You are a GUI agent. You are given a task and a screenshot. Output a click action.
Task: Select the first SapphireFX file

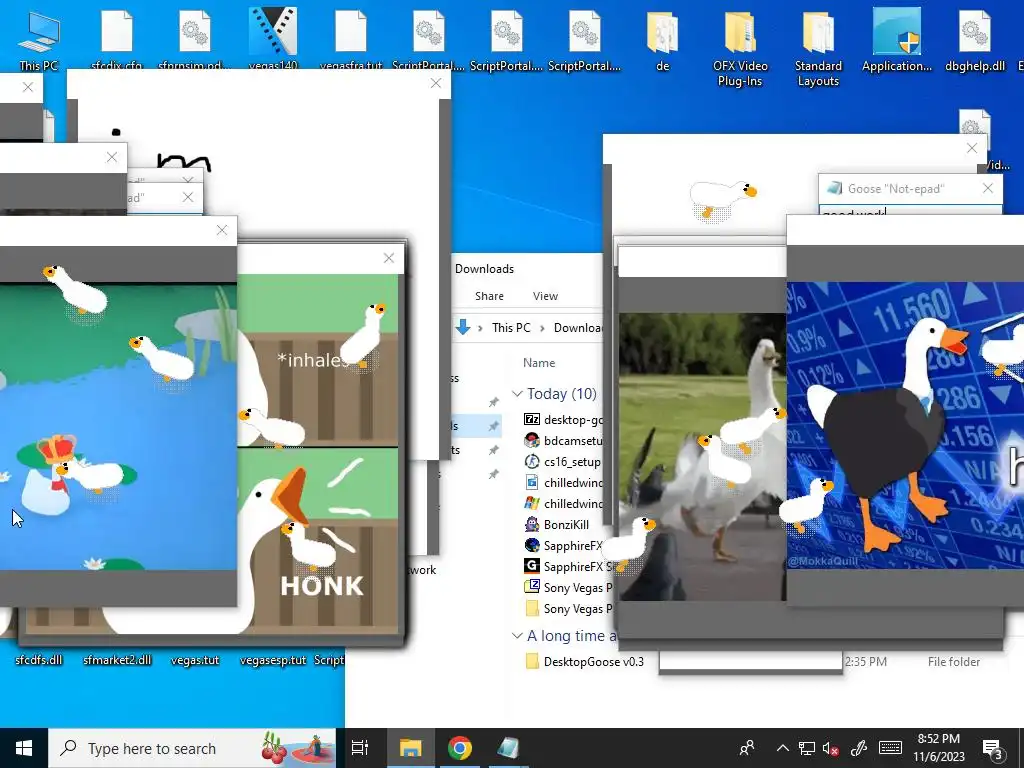563,545
